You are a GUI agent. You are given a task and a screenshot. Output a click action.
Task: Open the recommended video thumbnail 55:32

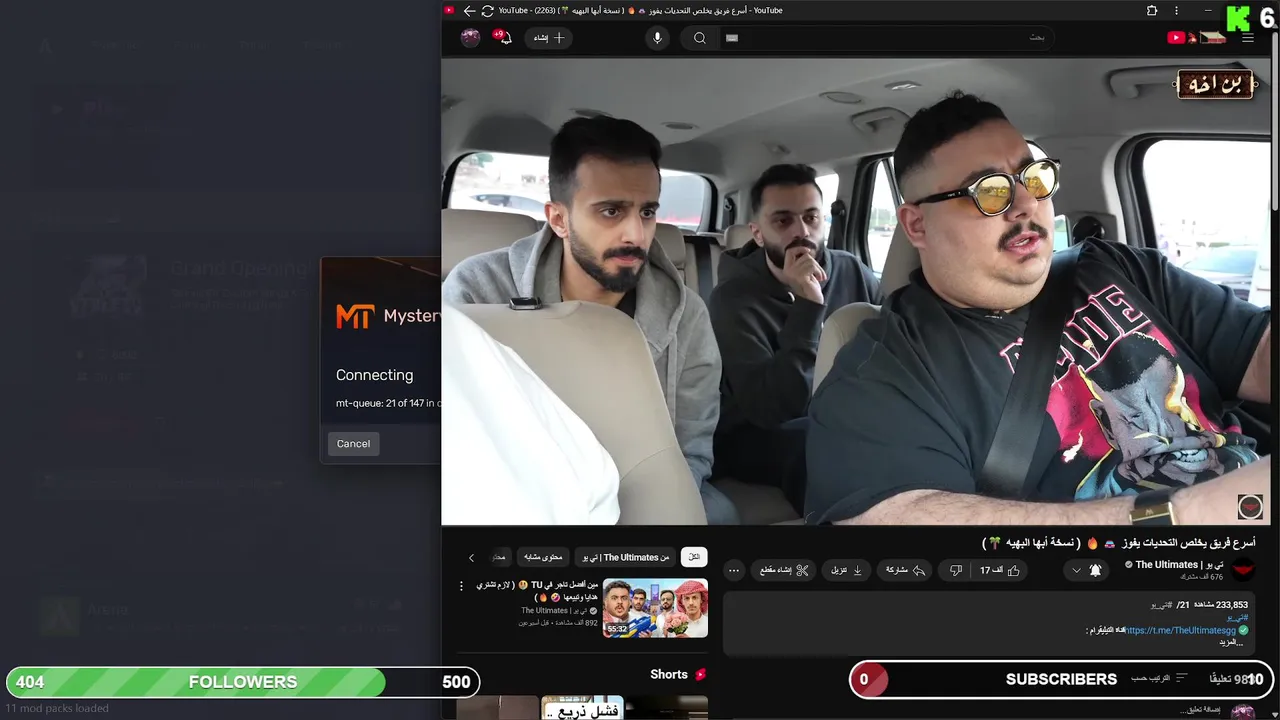click(655, 608)
